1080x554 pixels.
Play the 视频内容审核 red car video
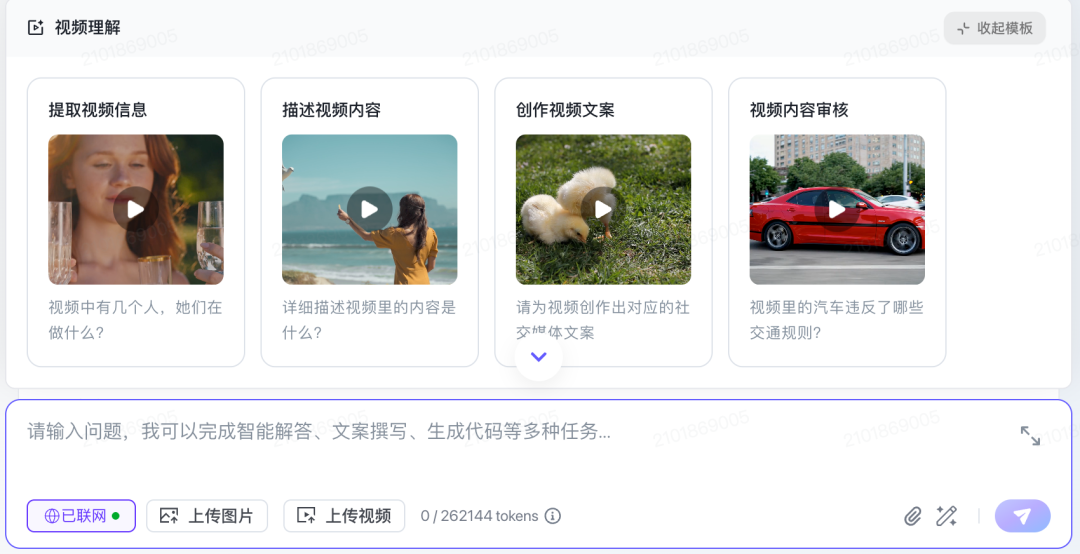click(837, 209)
